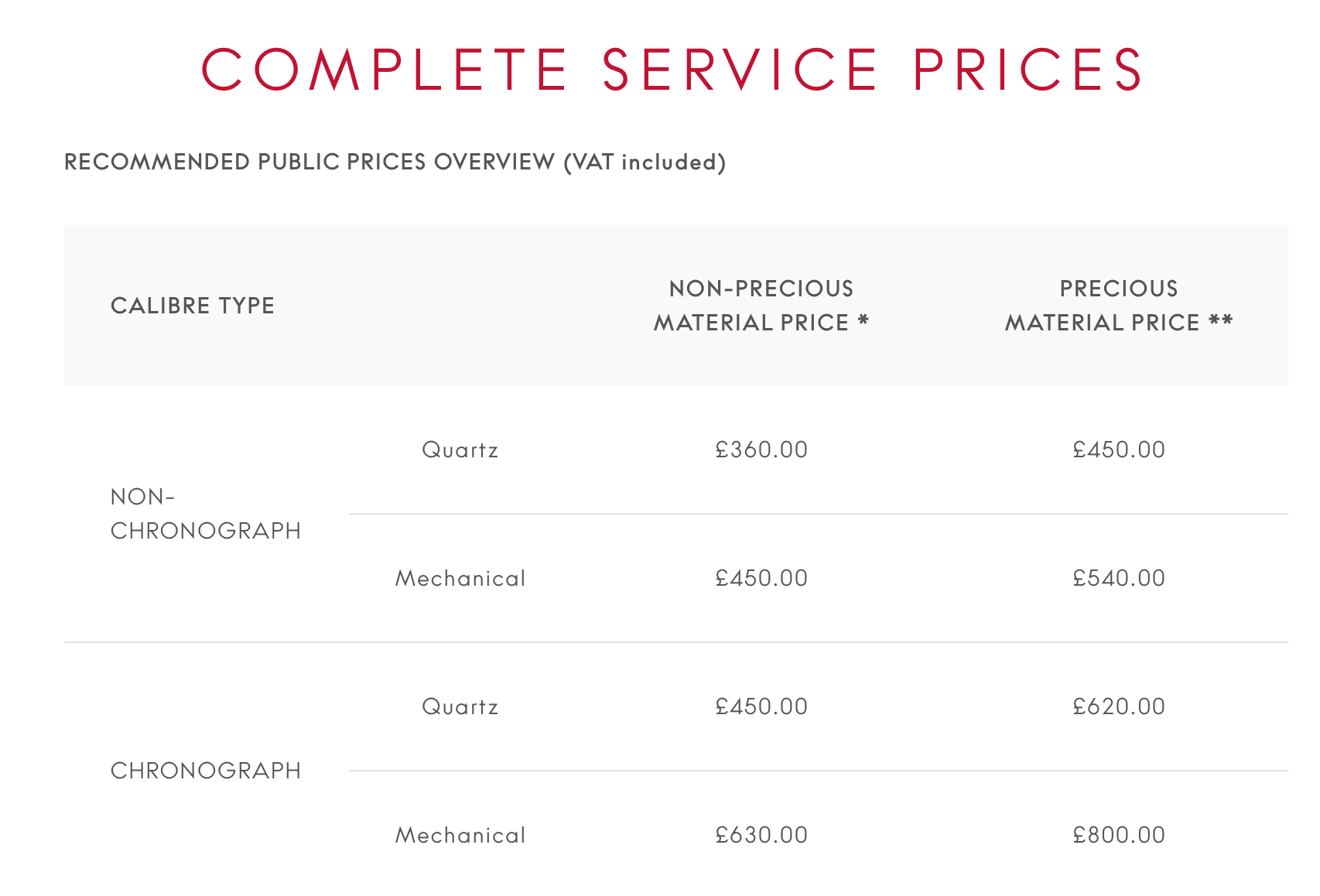The height and width of the screenshot is (896, 1320).
Task: Click the '(VAT included)' text
Action: coord(645,162)
